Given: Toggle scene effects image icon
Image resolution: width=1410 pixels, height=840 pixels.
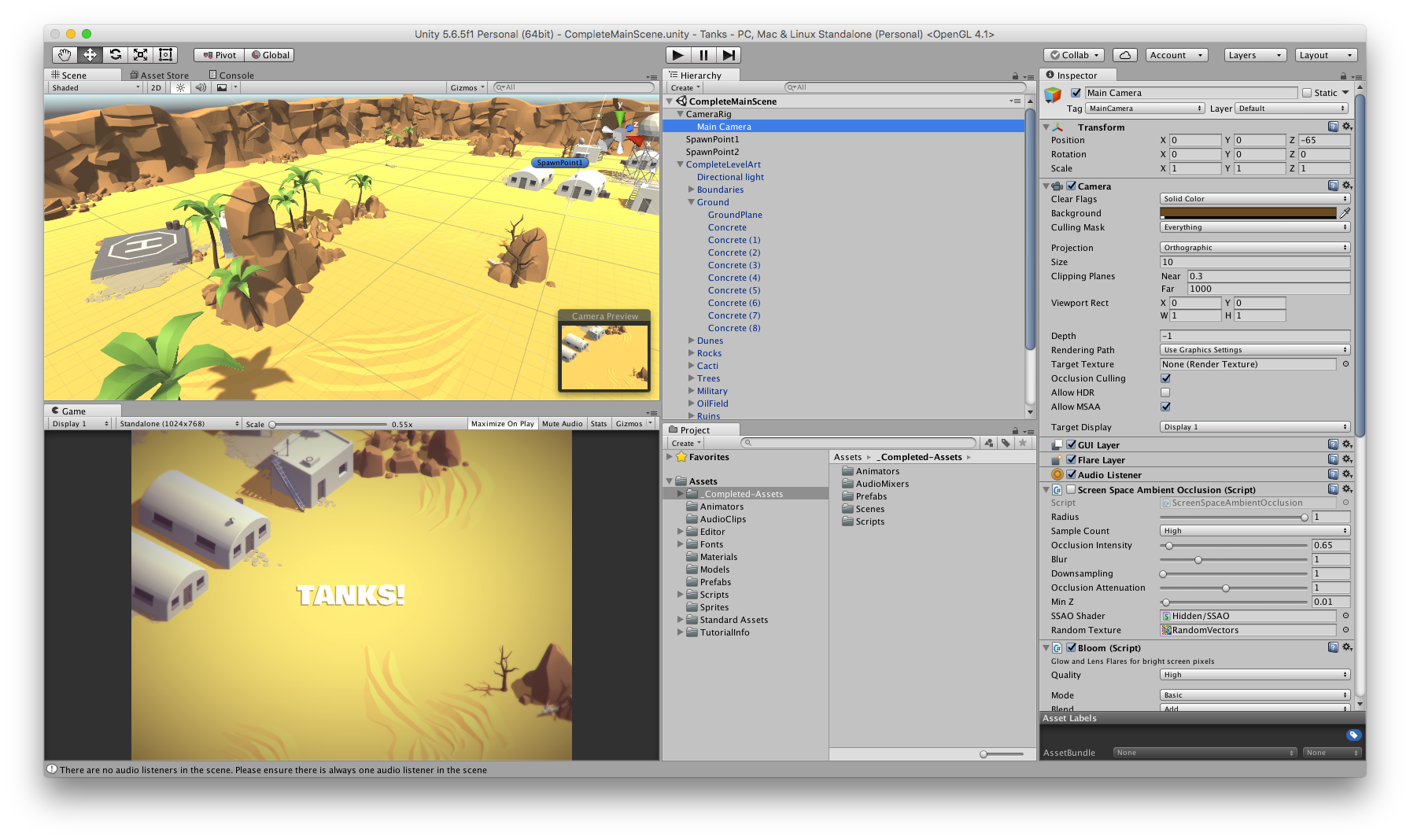Looking at the screenshot, I should pos(222,87).
